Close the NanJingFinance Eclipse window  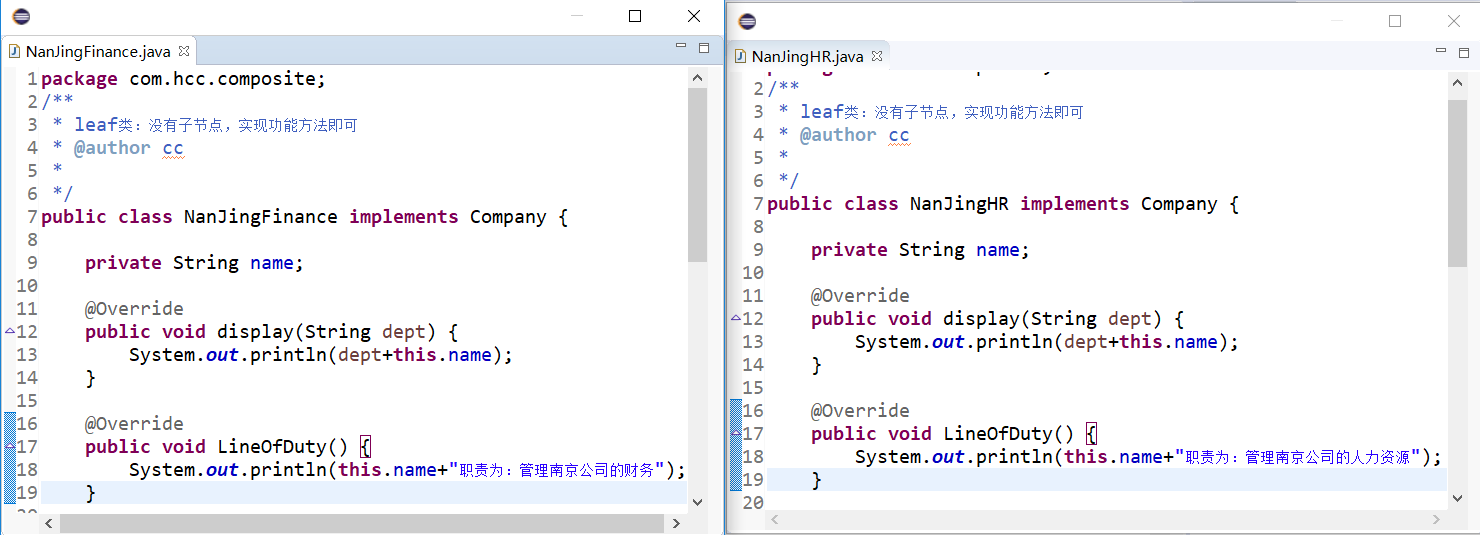[694, 16]
